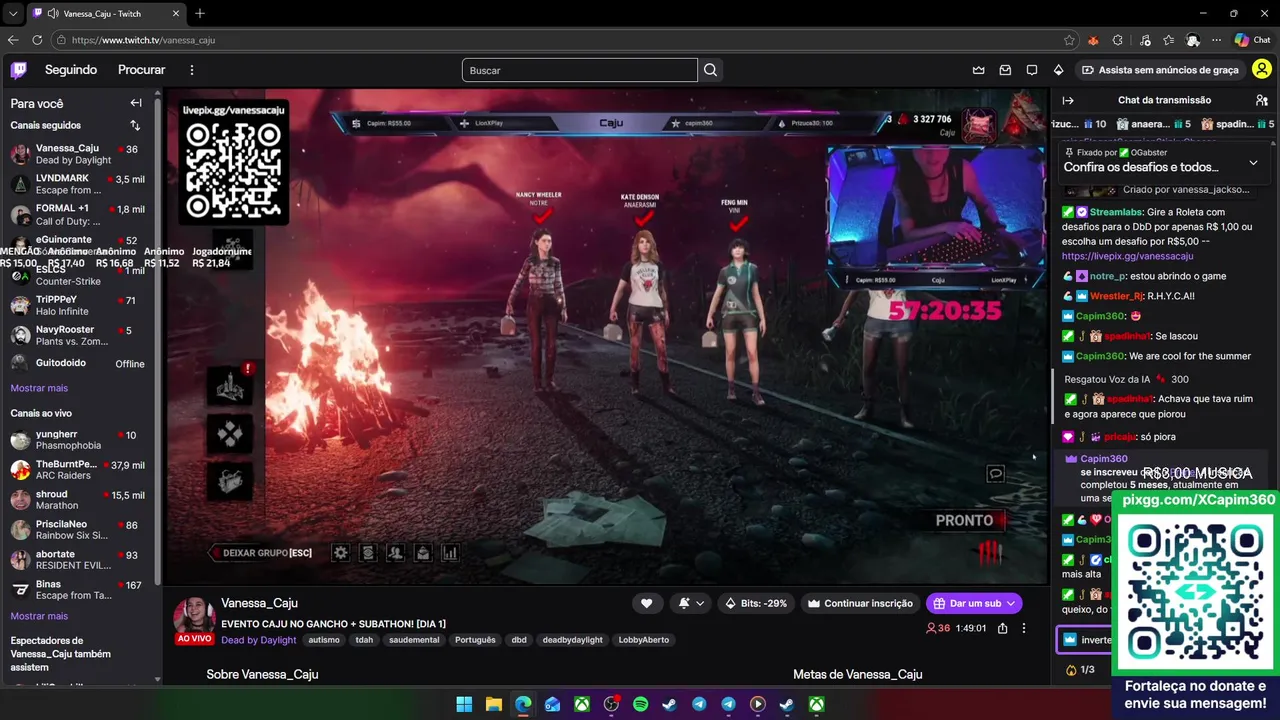
Task: Open the browser tab list dropdown
Action: 12,14
